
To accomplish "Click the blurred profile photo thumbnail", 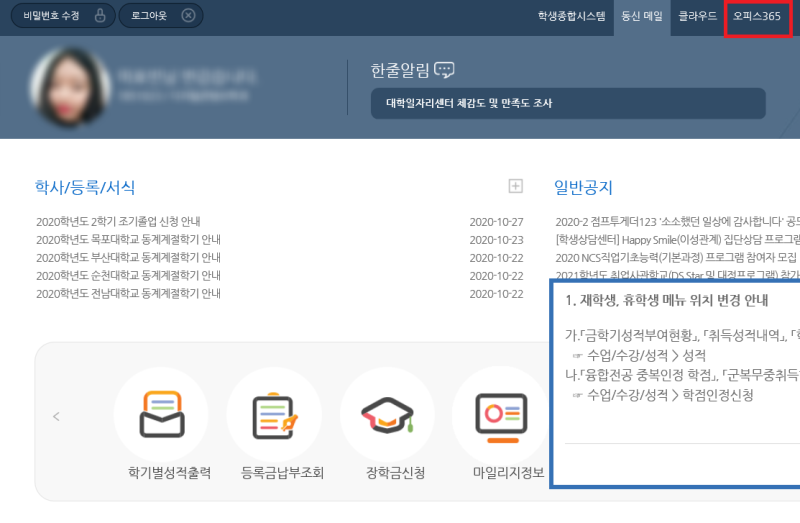I will point(70,87).
